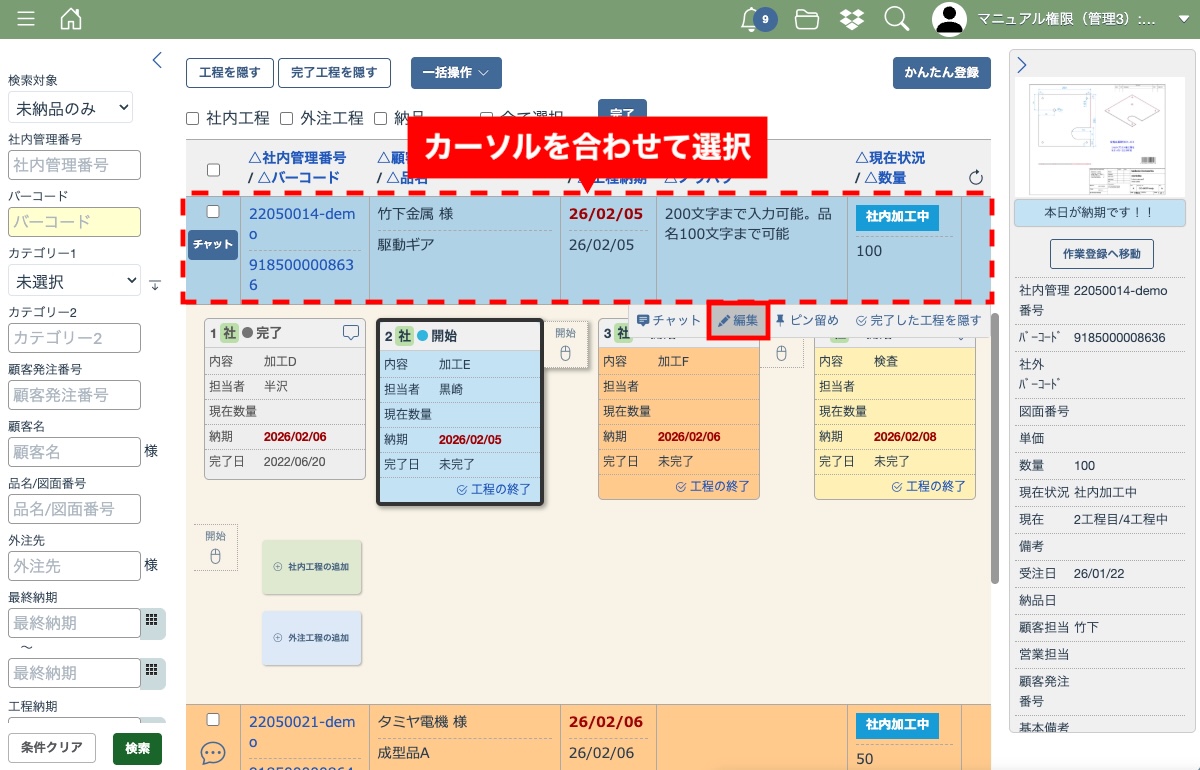Open calendar picker for first 最終納期 field
1200x770 pixels.
click(x=152, y=622)
